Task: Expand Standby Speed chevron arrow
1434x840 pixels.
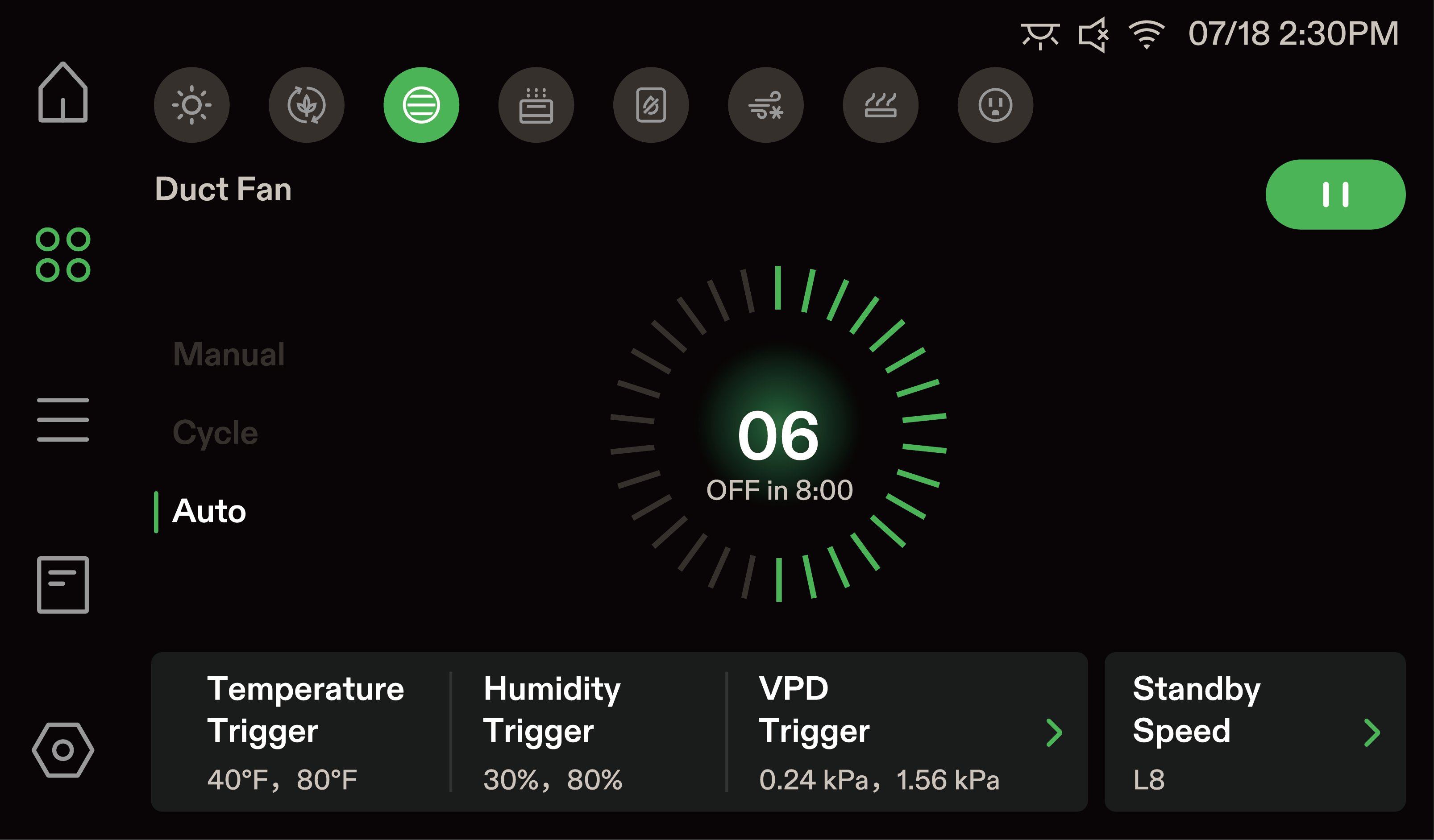Action: (1372, 732)
